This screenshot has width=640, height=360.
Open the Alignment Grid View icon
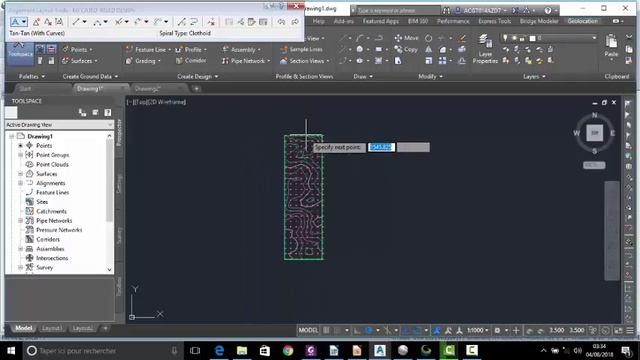tap(263, 22)
